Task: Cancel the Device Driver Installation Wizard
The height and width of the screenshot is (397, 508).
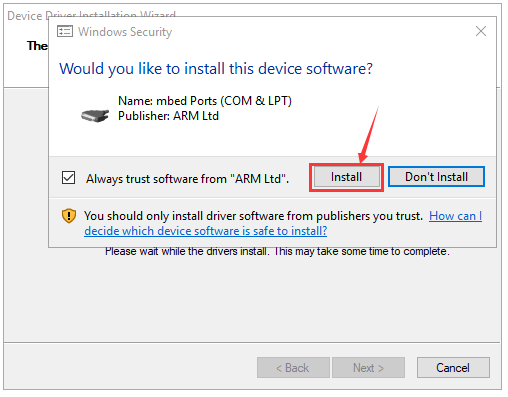Action: click(x=453, y=368)
